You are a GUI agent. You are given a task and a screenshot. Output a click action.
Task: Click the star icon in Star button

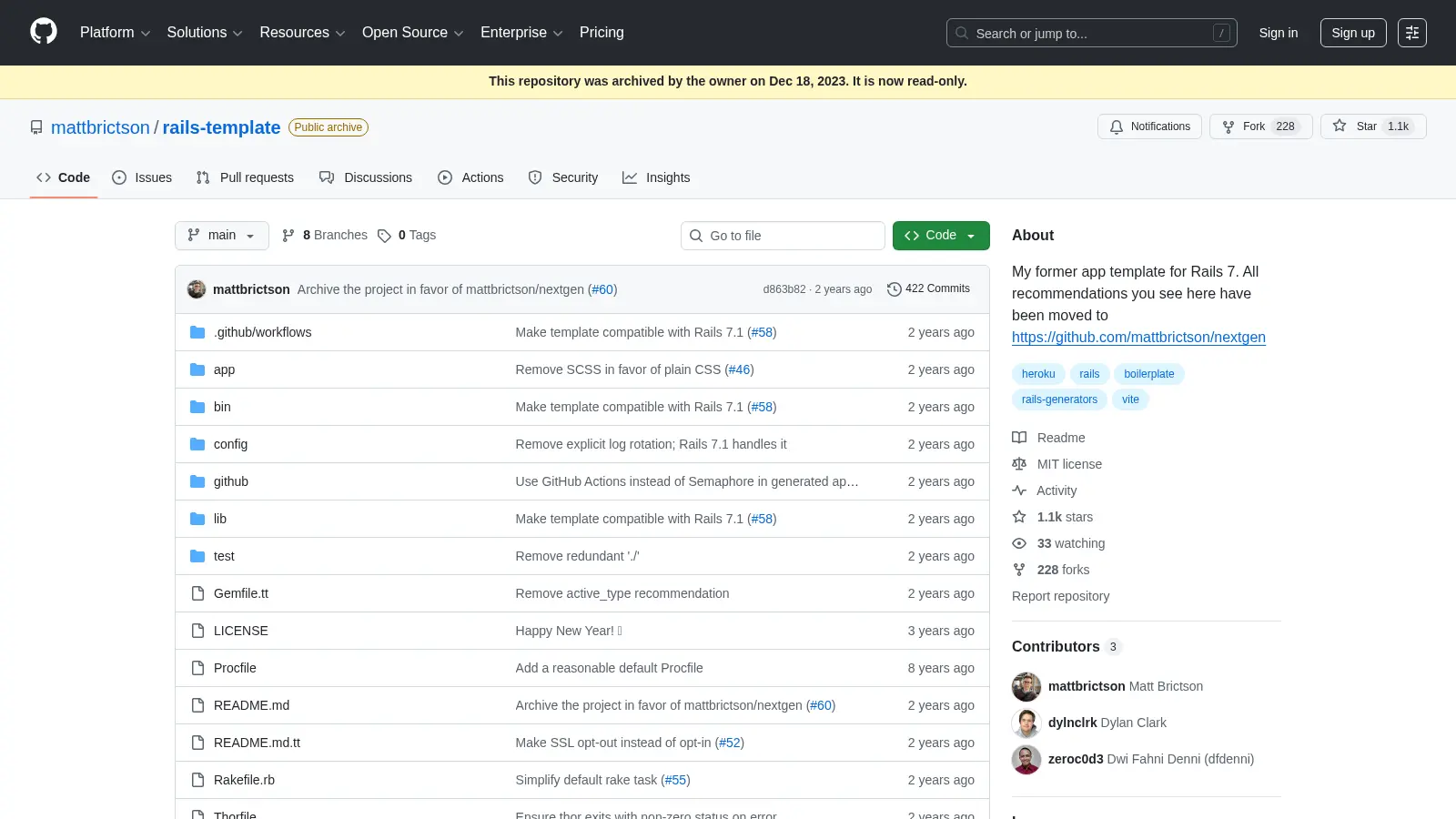(1340, 126)
